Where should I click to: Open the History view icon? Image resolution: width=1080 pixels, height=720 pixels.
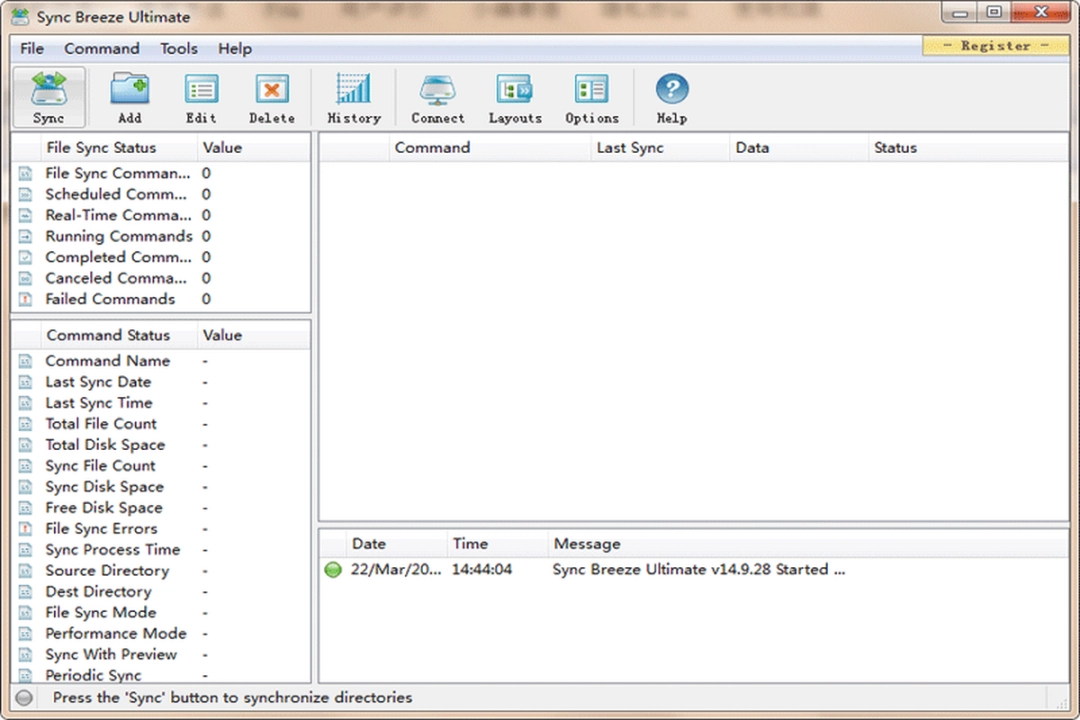[353, 95]
